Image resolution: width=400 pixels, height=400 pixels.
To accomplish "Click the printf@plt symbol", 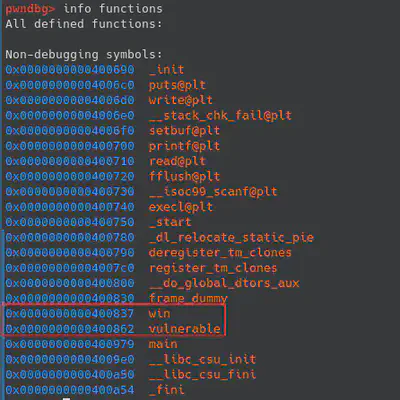I will pyautogui.click(x=184, y=146).
